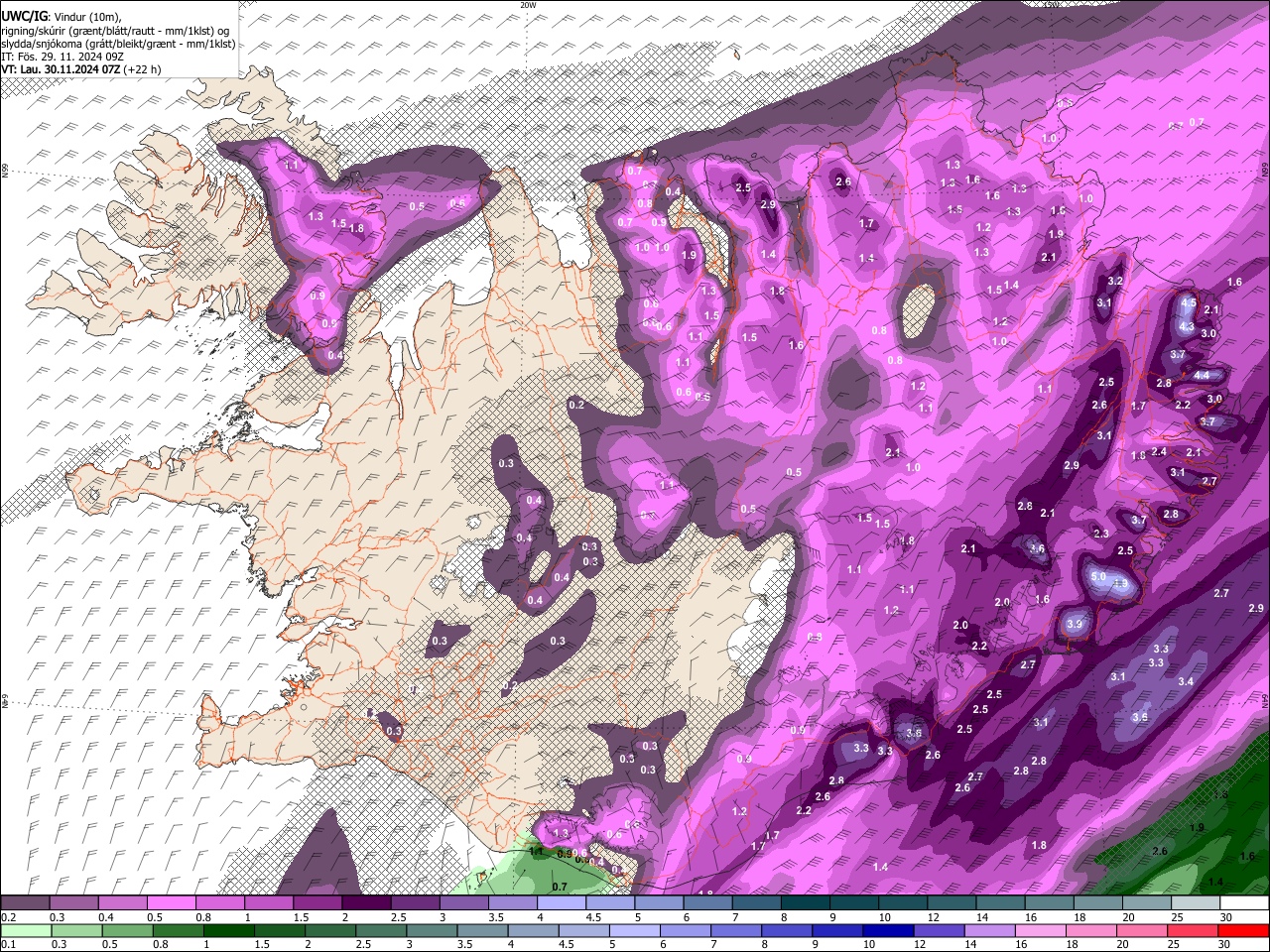
Task: Click the 'IT: Fös. 29. 11. 2024 09Z' line
Action: (62, 57)
